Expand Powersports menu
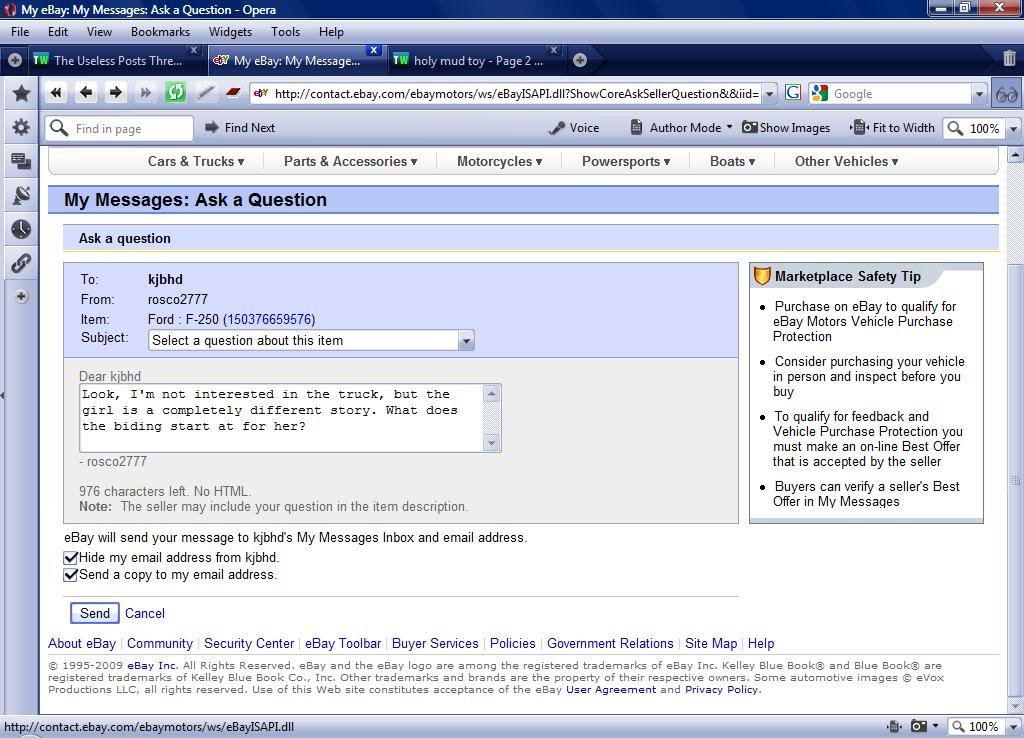Screen dimensions: 1024x738 click(626, 161)
